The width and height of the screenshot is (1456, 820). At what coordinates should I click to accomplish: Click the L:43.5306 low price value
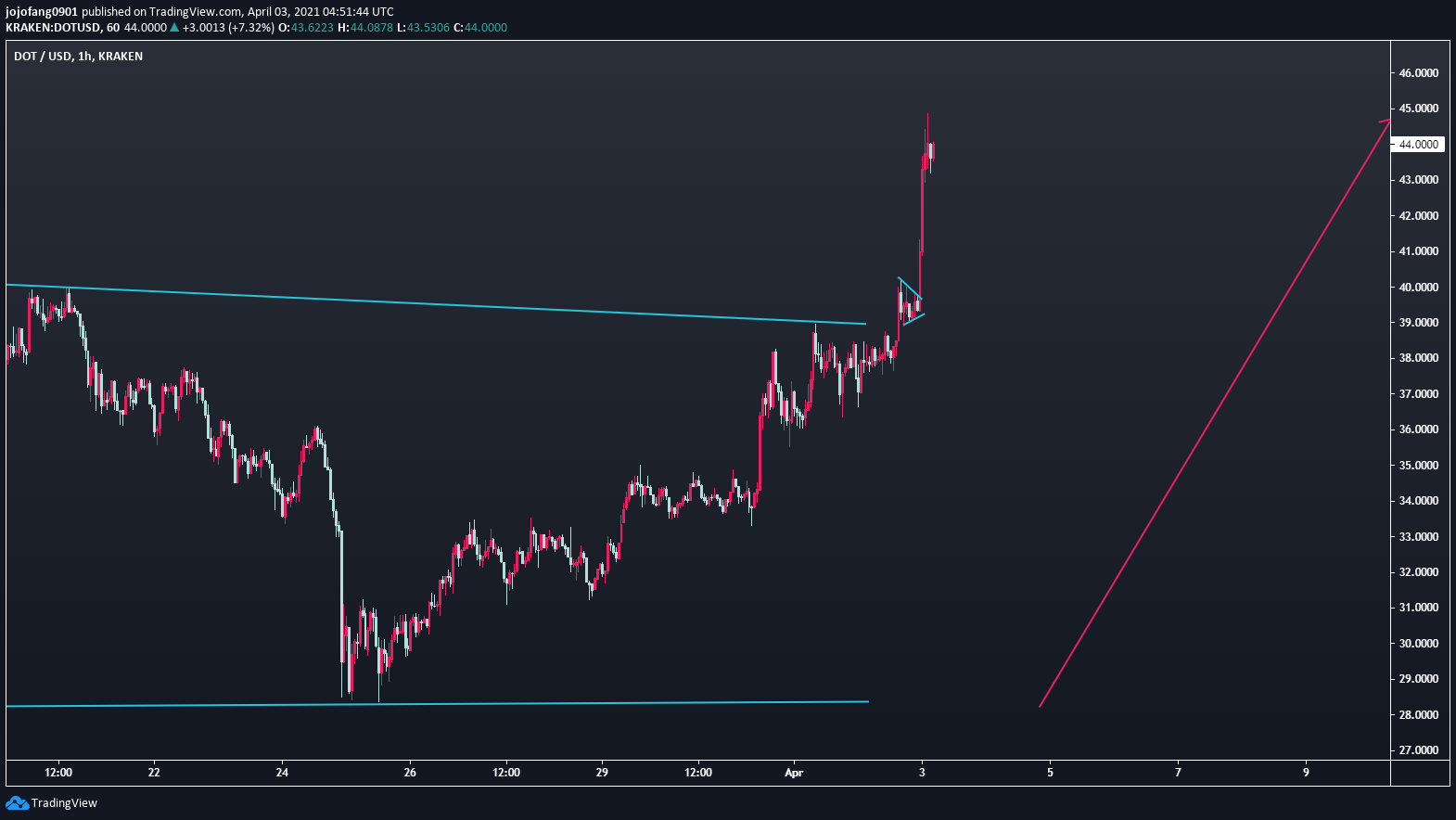423,28
